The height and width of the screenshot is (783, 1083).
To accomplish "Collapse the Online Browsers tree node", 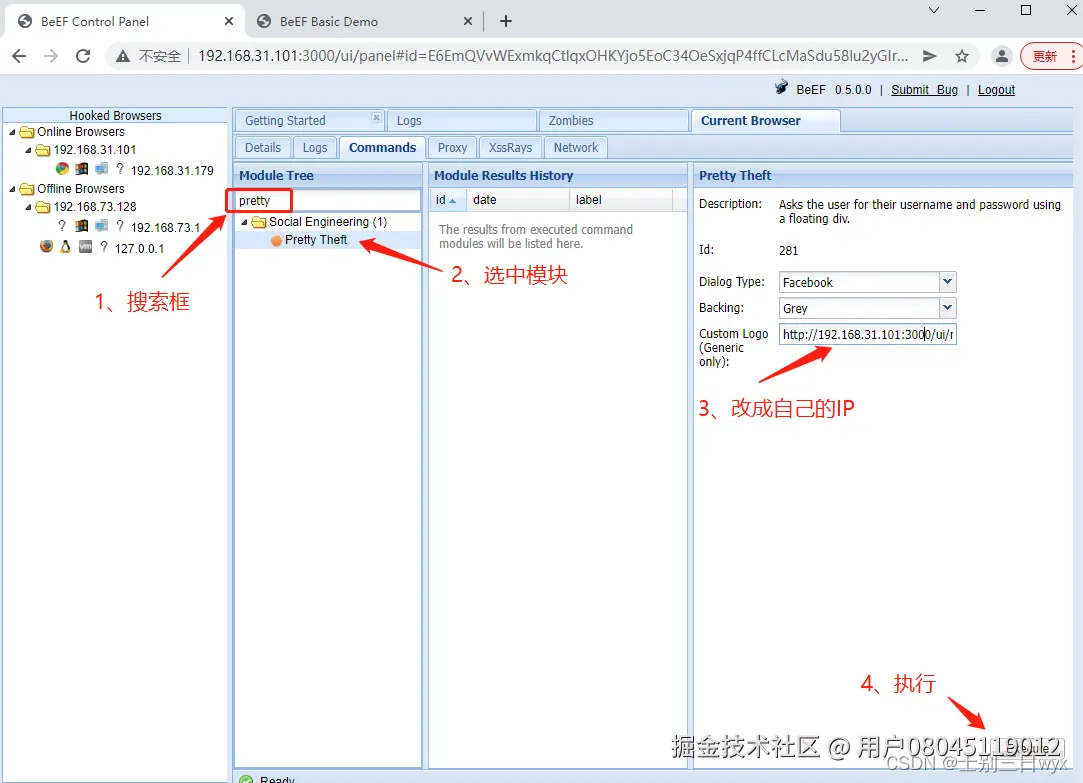I will coord(12,132).
